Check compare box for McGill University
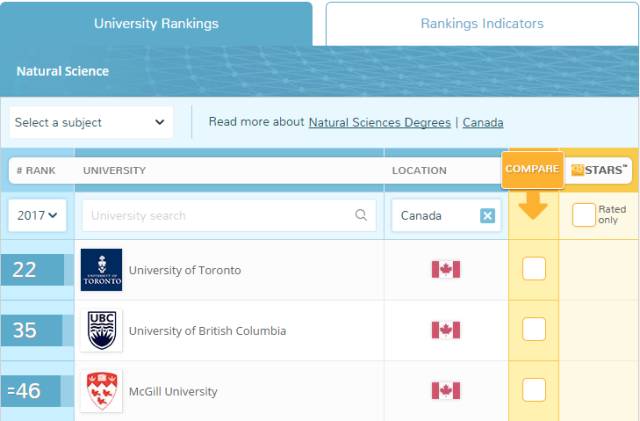The width and height of the screenshot is (640, 421). coord(534,390)
